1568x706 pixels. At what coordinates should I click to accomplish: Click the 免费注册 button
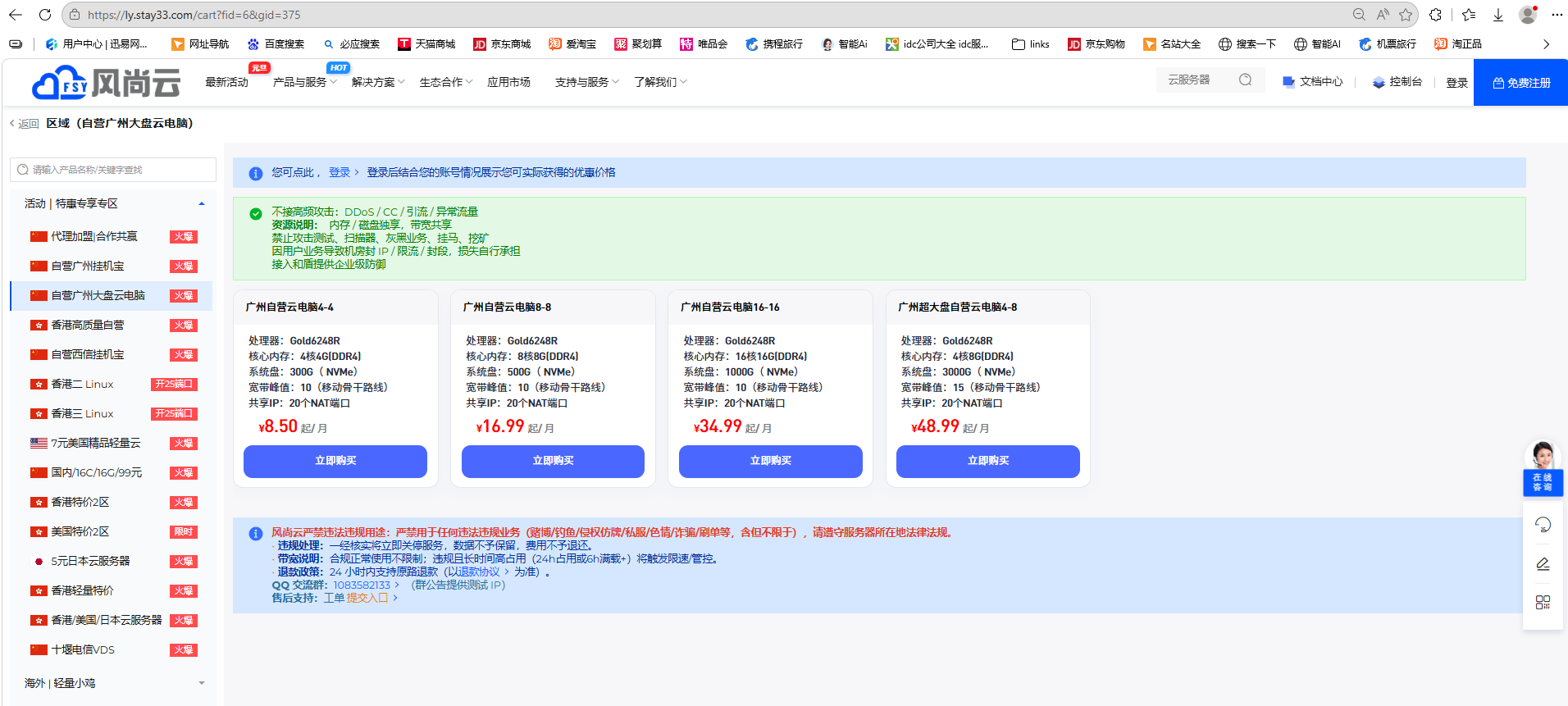point(1520,83)
